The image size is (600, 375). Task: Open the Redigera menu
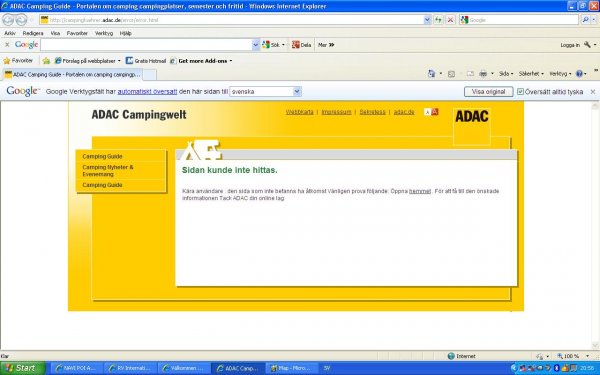33,33
